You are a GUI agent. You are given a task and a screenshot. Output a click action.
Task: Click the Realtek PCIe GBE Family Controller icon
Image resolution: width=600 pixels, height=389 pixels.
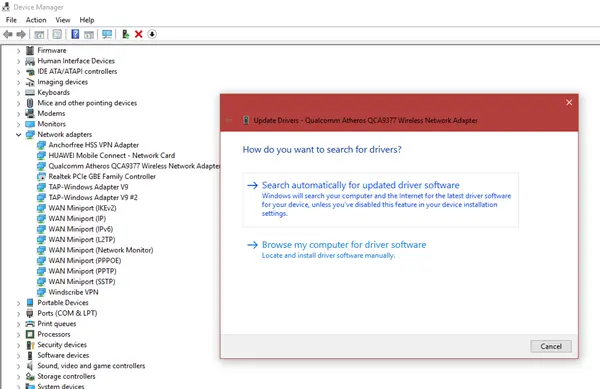pos(41,176)
